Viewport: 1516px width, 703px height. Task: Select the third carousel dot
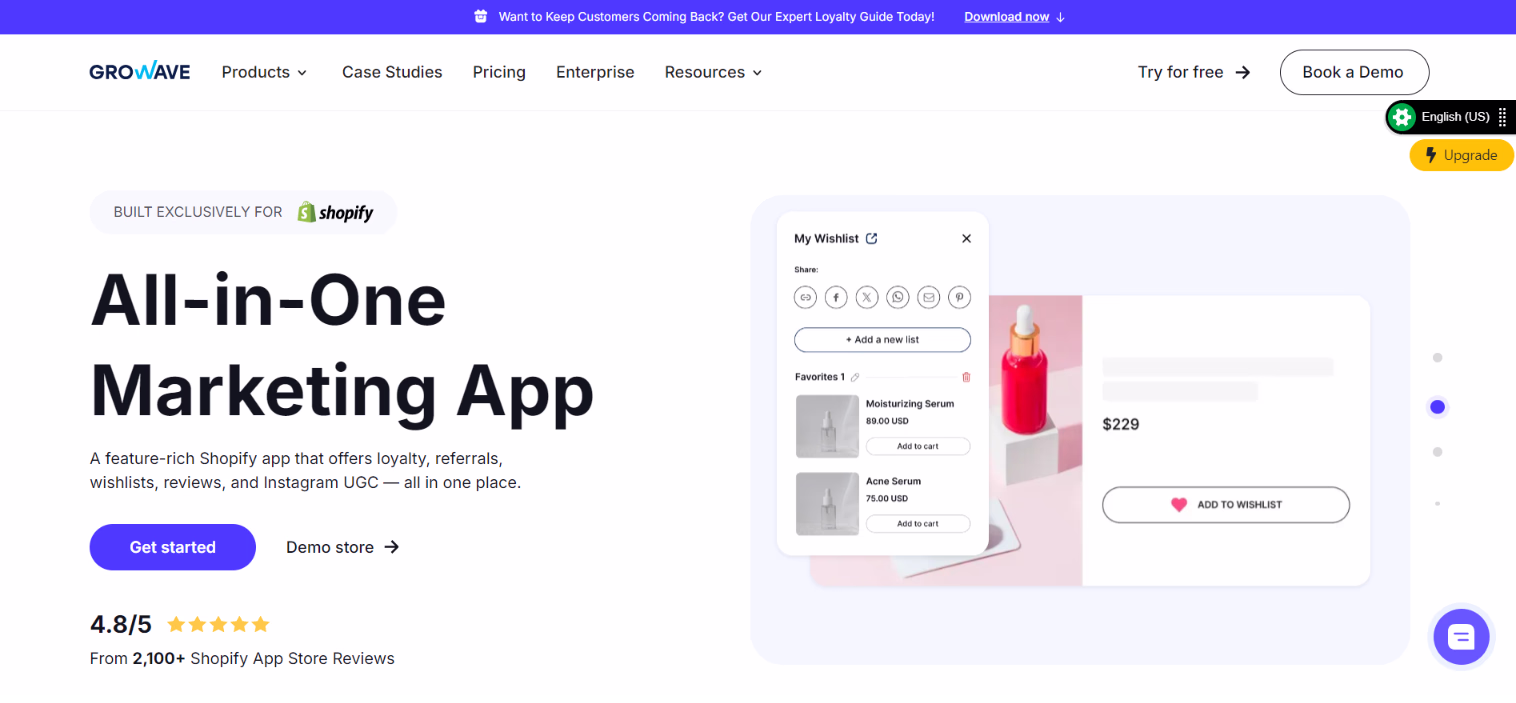tap(1437, 452)
